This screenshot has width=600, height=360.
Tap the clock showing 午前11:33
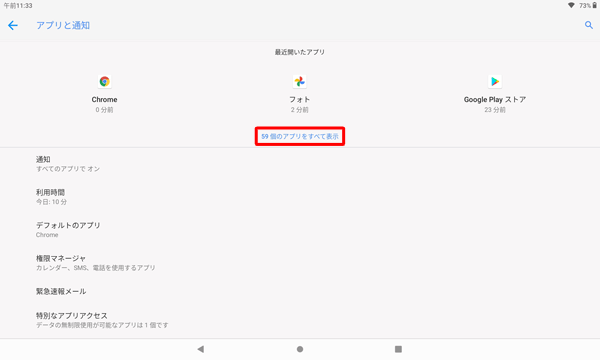[x=18, y=6]
